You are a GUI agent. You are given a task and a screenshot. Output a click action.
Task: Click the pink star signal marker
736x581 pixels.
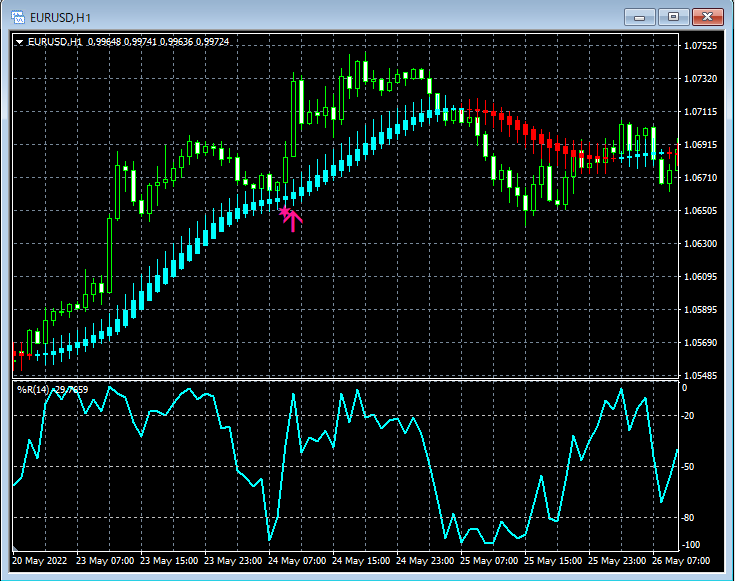(x=284, y=212)
